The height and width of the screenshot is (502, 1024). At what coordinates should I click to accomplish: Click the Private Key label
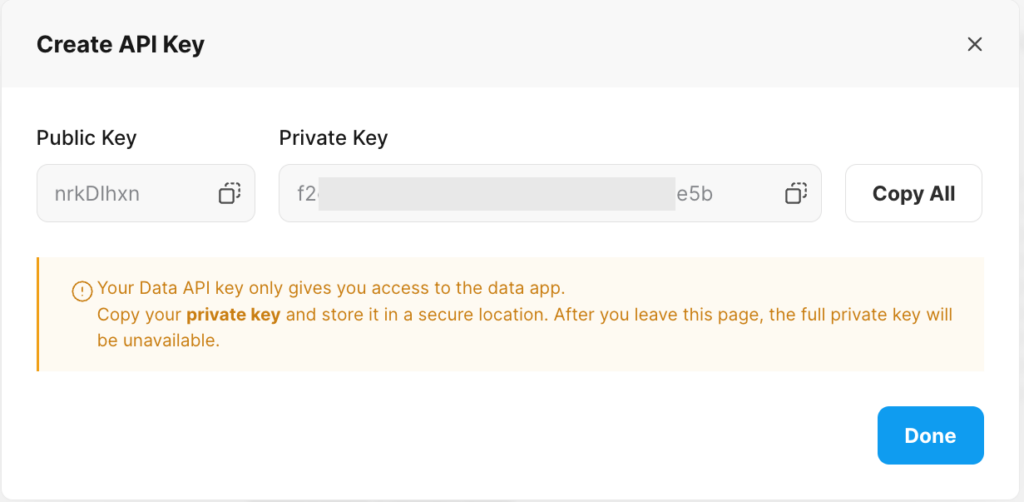(333, 138)
